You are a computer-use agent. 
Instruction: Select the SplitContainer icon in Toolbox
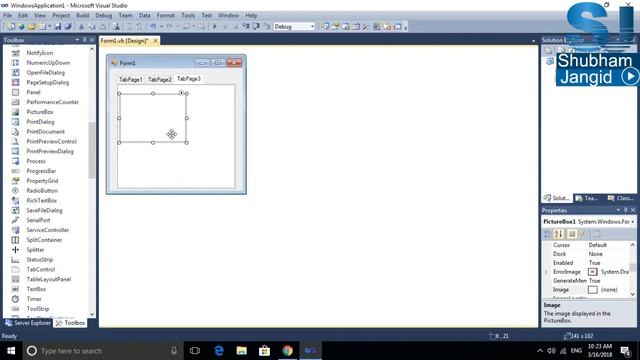(x=16, y=240)
